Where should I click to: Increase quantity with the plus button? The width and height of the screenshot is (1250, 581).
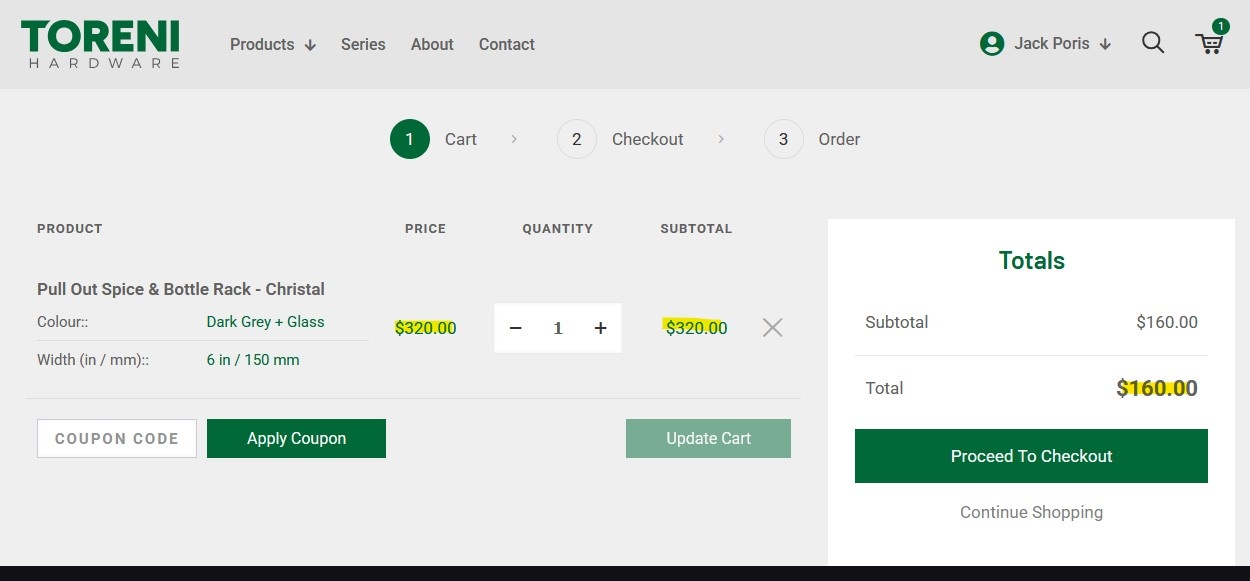600,328
